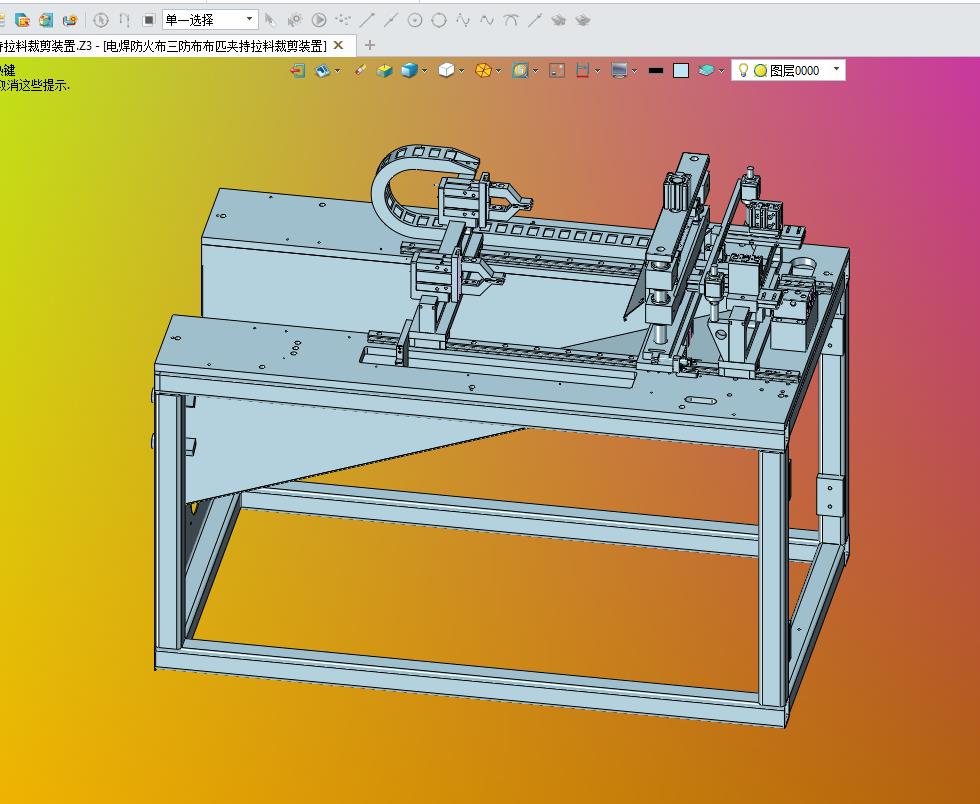The image size is (980, 804).
Task: Click the gear with cursor icon
Action: point(295,20)
